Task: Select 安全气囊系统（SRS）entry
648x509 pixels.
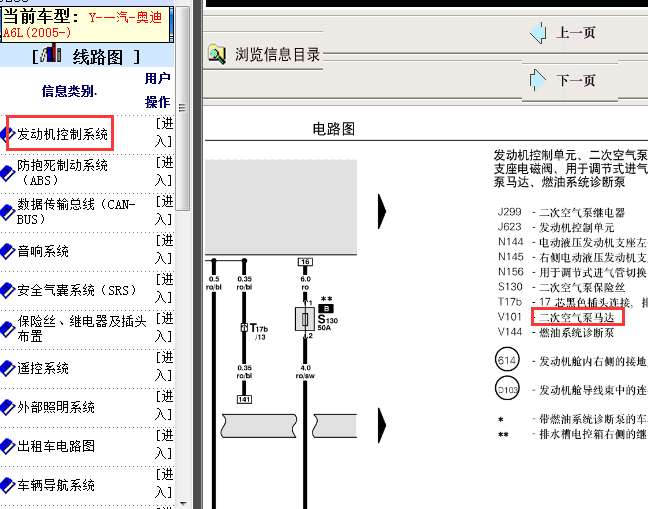Action: point(77,290)
